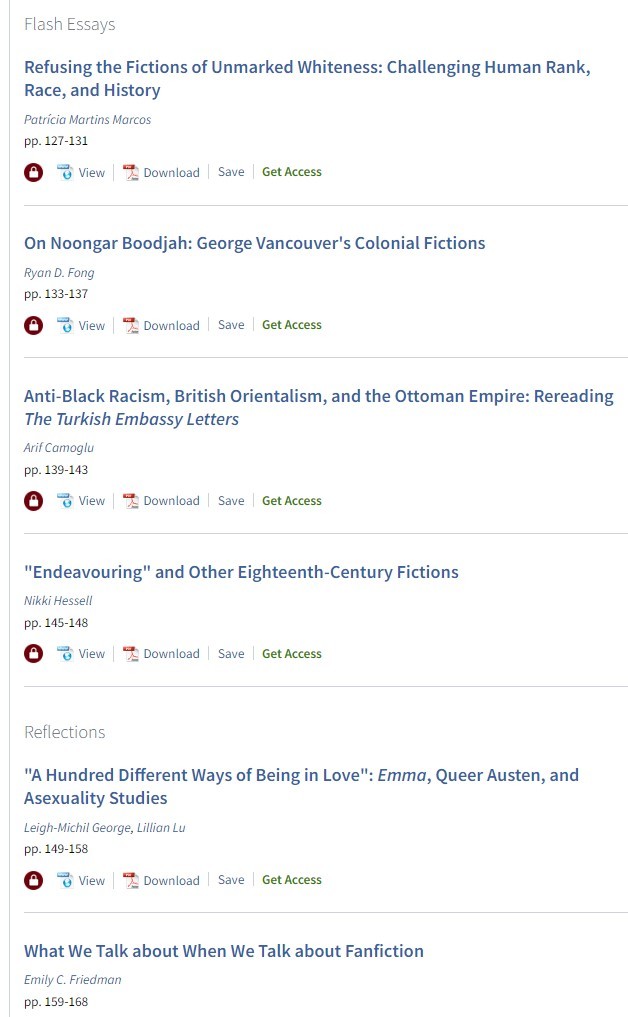This screenshot has width=628, height=1017.
Task: Open "What We Talk about When We Talk about Fanfiction"
Action: 224,951
